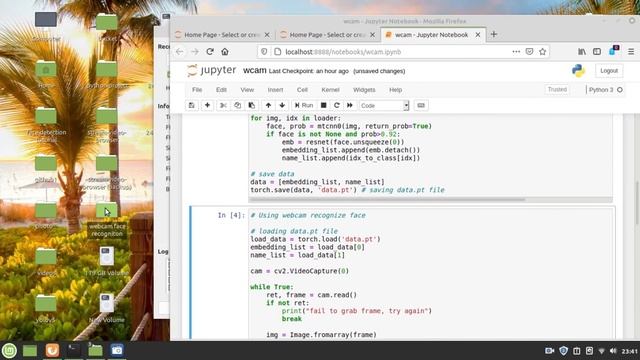This screenshot has height=360, width=640.
Task: Insert a cell below with the plus icon
Action: coord(207,105)
